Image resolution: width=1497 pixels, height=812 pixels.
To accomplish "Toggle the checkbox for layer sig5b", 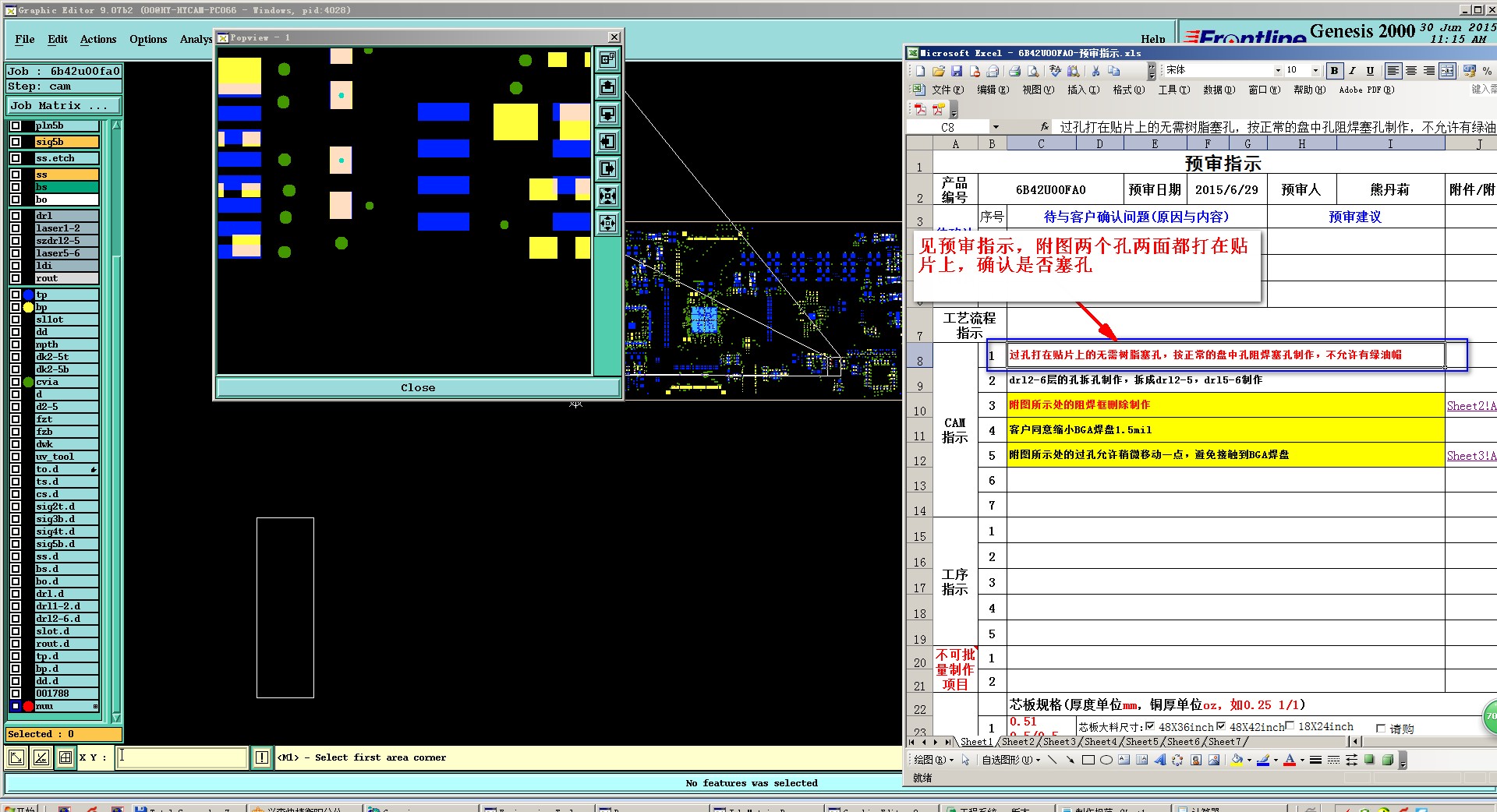I will (x=16, y=142).
